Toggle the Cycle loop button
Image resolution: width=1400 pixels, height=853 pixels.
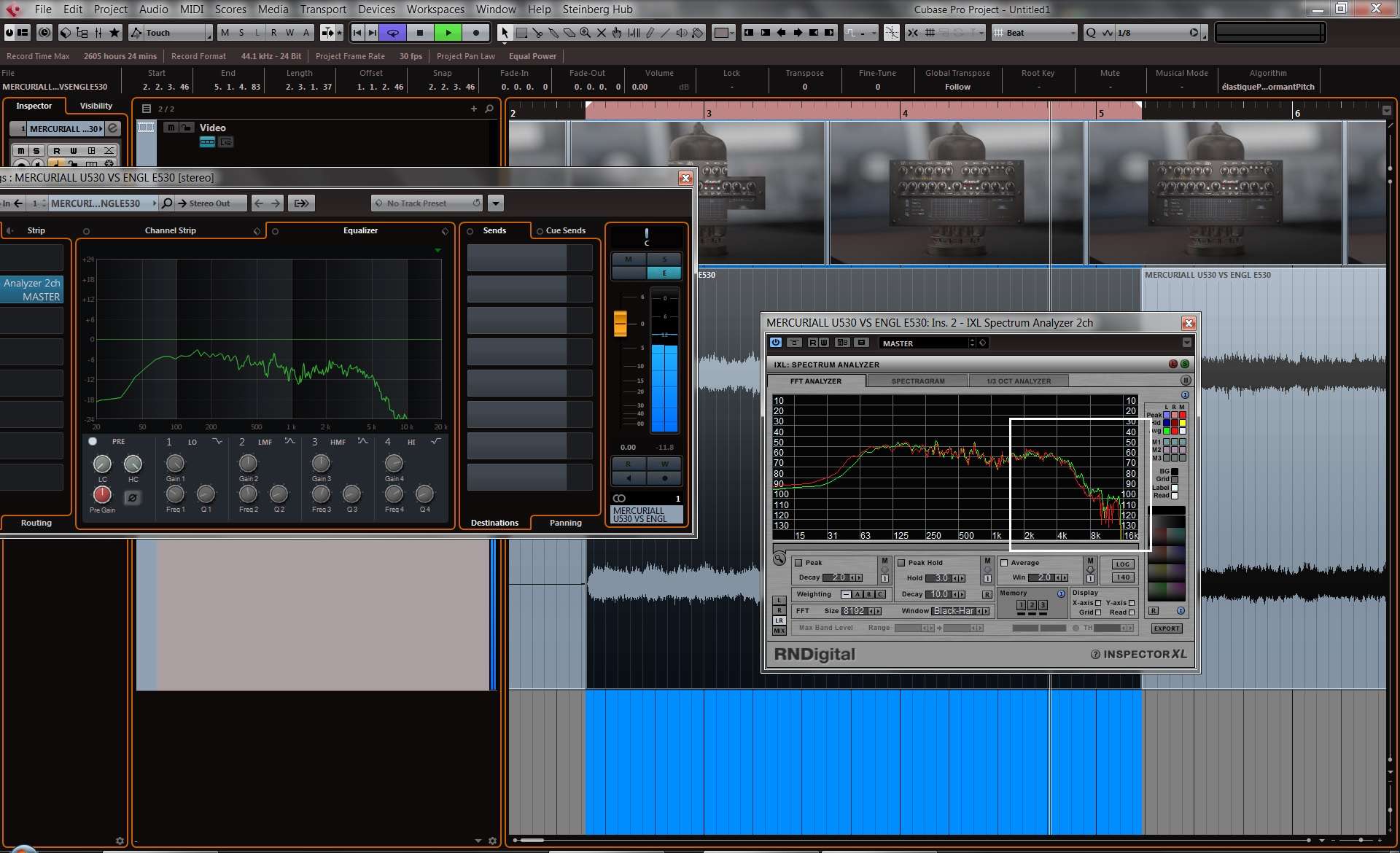point(393,33)
